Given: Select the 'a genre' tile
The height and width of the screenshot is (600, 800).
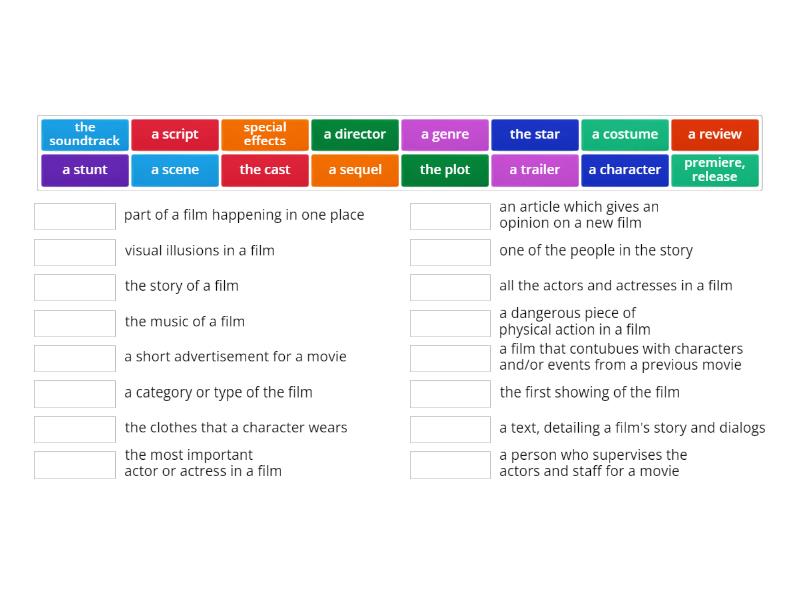Looking at the screenshot, I should (x=444, y=134).
